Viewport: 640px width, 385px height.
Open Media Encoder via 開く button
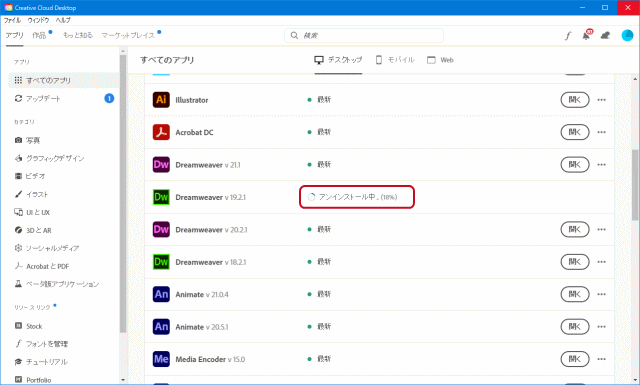point(575,359)
